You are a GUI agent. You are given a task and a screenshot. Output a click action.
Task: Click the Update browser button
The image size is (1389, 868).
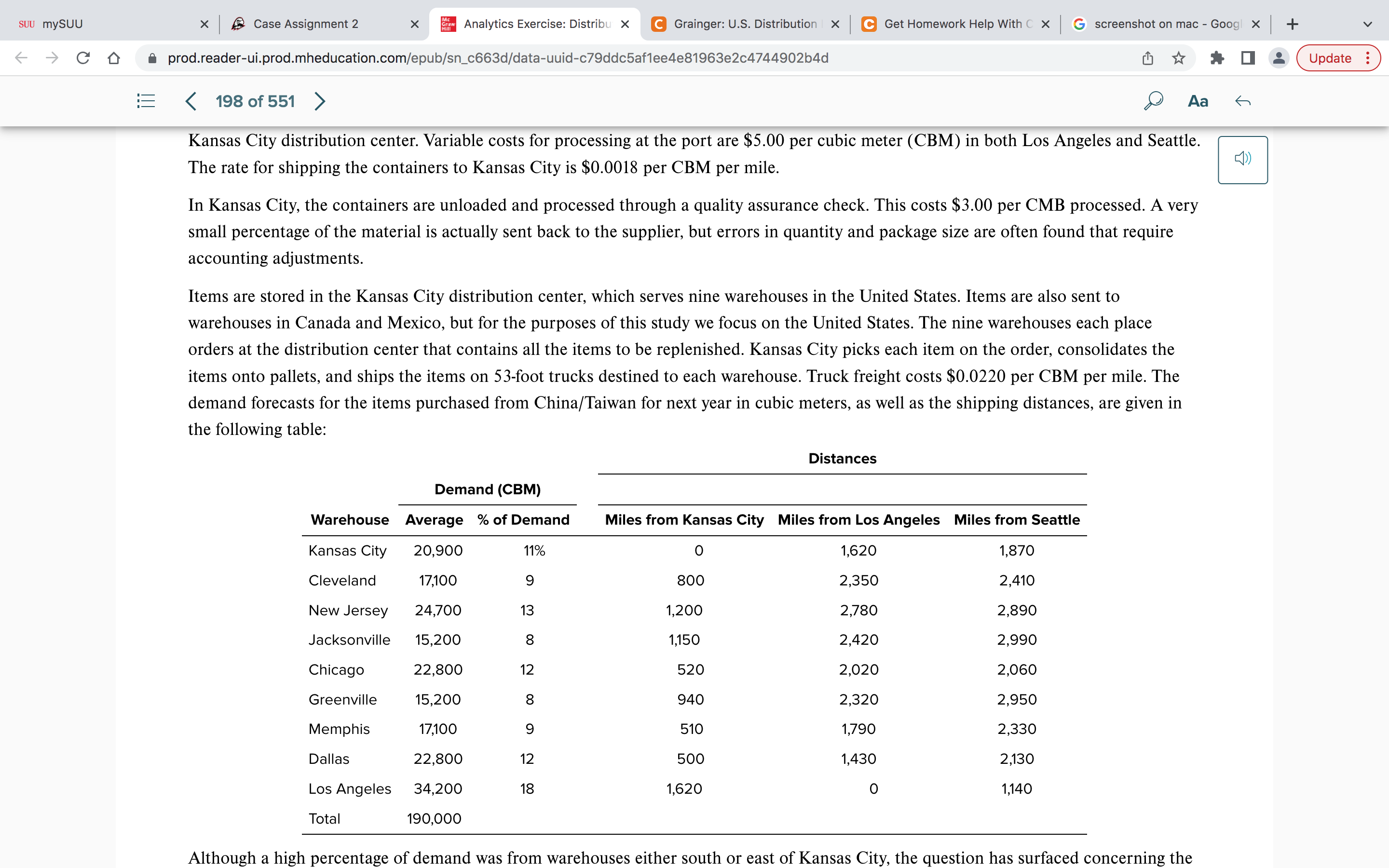tap(1331, 57)
